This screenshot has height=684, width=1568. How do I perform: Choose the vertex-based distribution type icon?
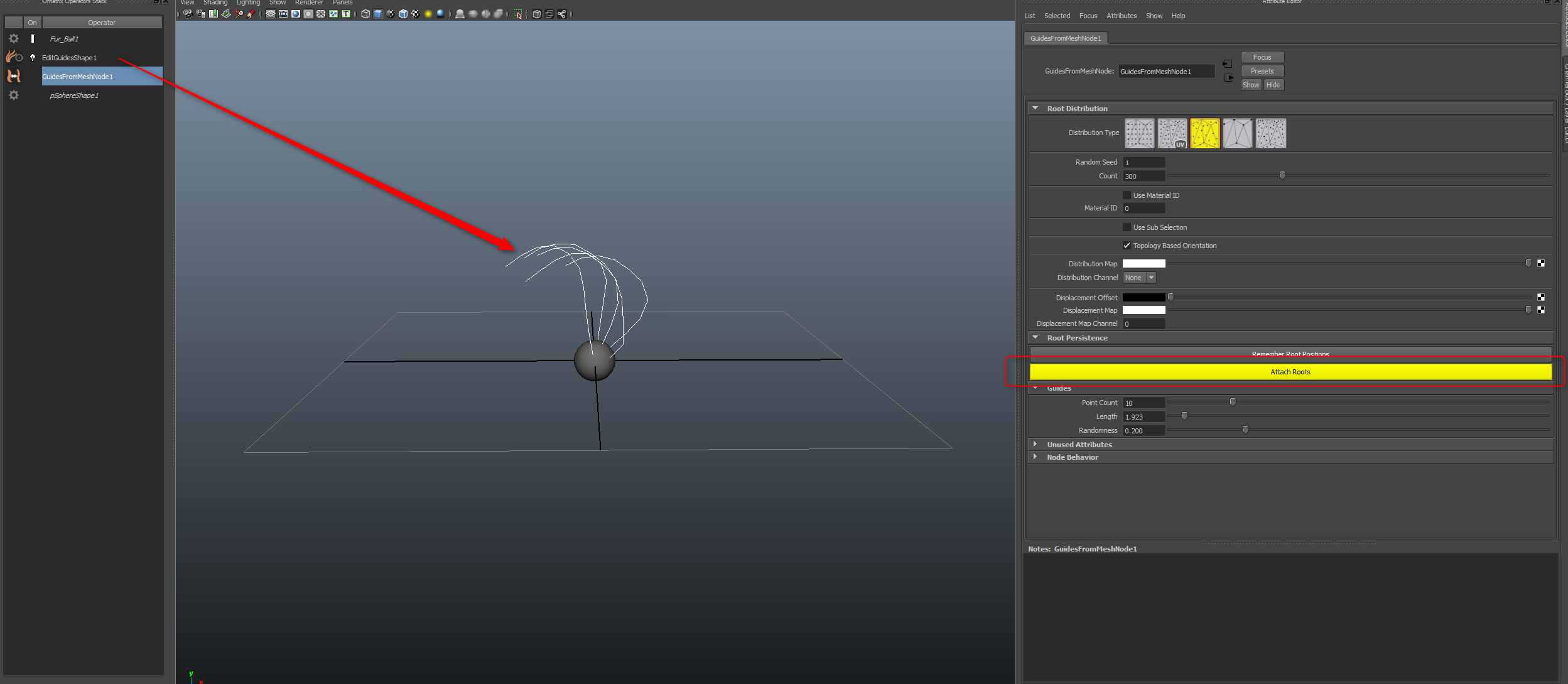click(x=1237, y=133)
